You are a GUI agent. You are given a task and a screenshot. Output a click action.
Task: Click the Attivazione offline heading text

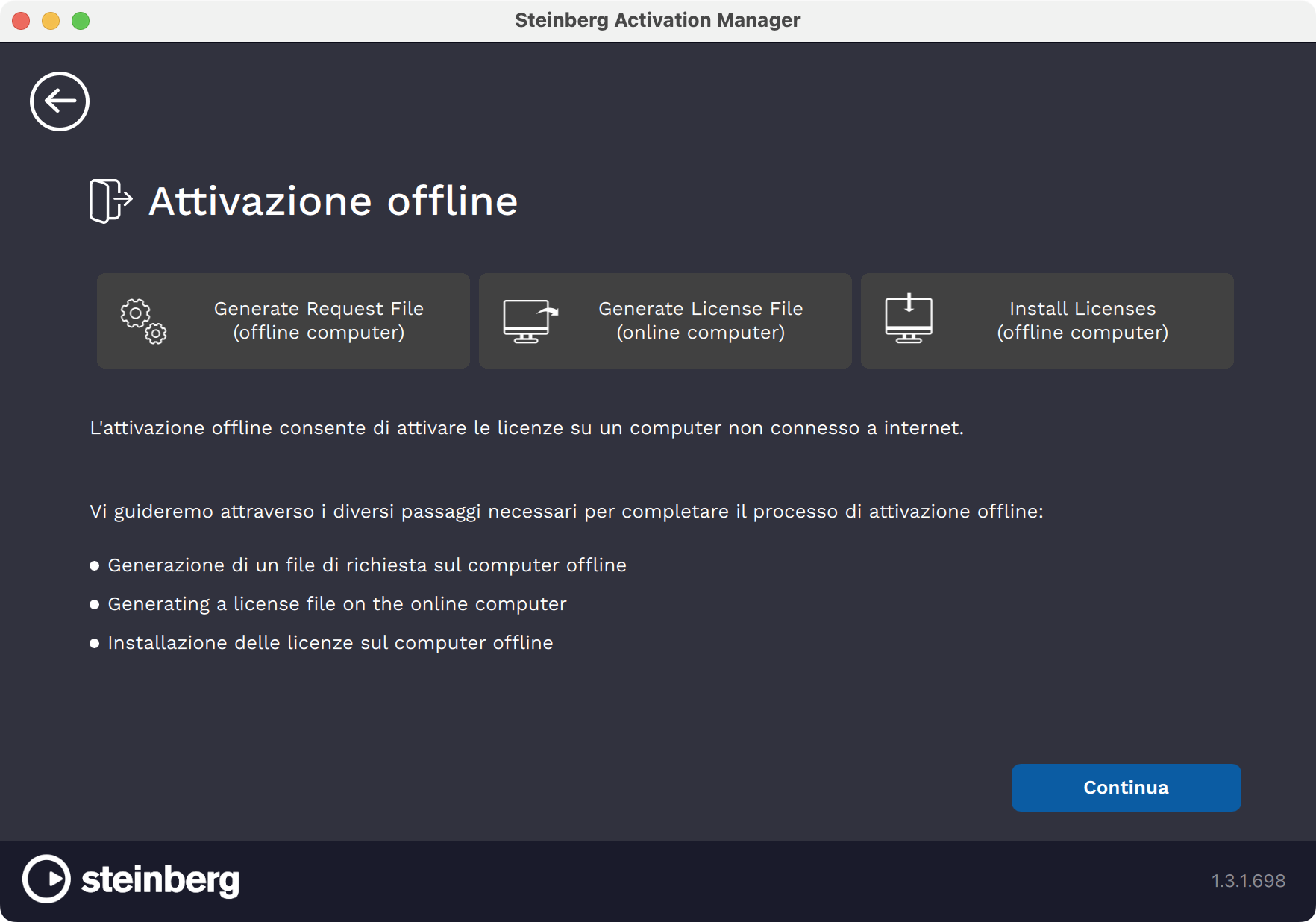[333, 201]
